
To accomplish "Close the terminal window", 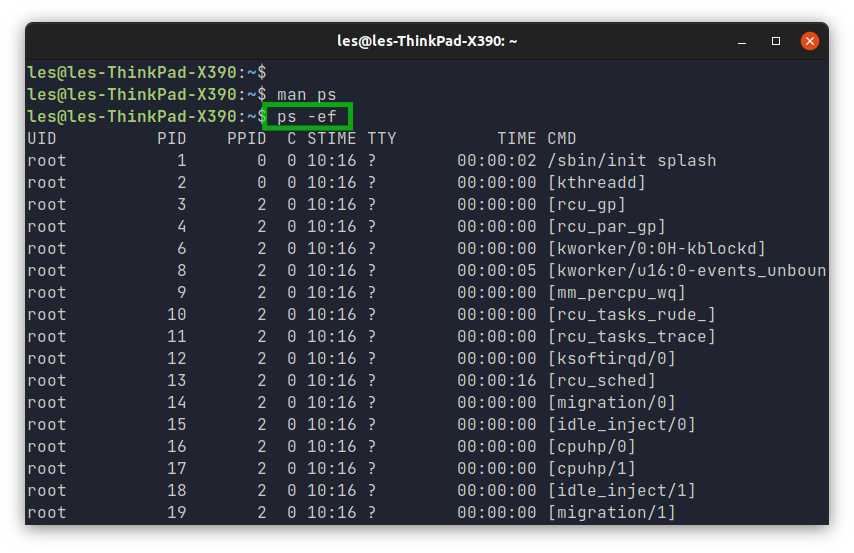I will 809,41.
